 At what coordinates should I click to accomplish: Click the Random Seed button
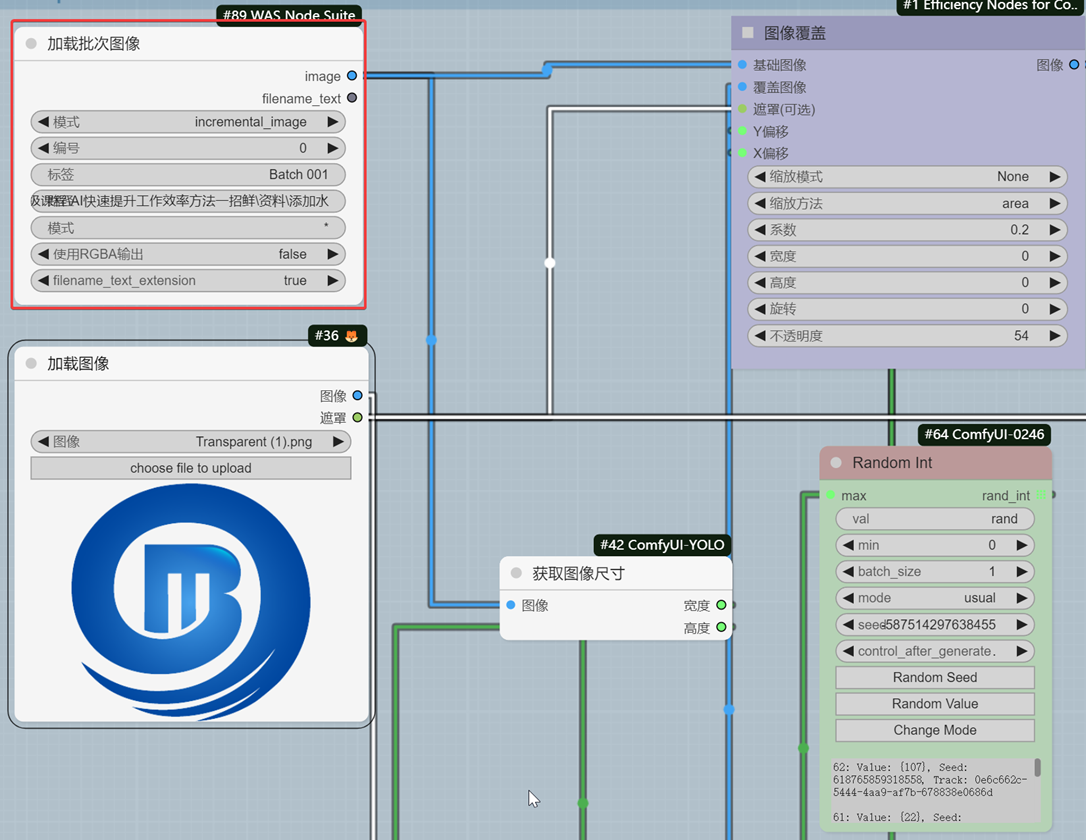pyautogui.click(x=935, y=677)
